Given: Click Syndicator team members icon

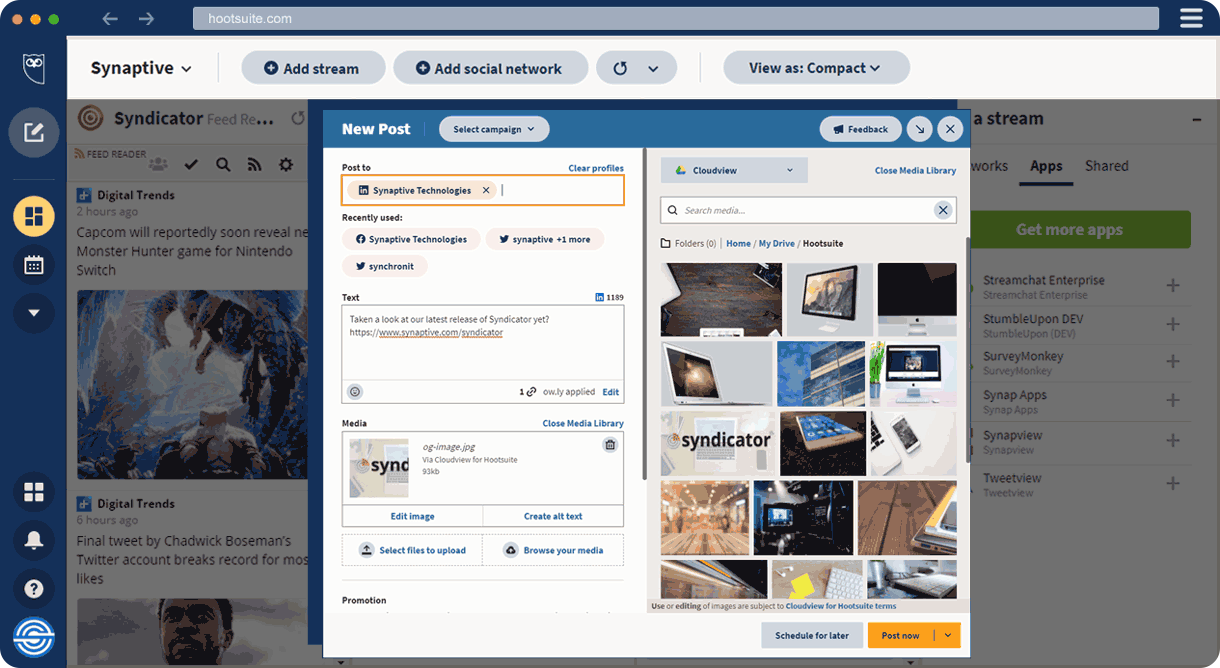Looking at the screenshot, I should coord(160,164).
